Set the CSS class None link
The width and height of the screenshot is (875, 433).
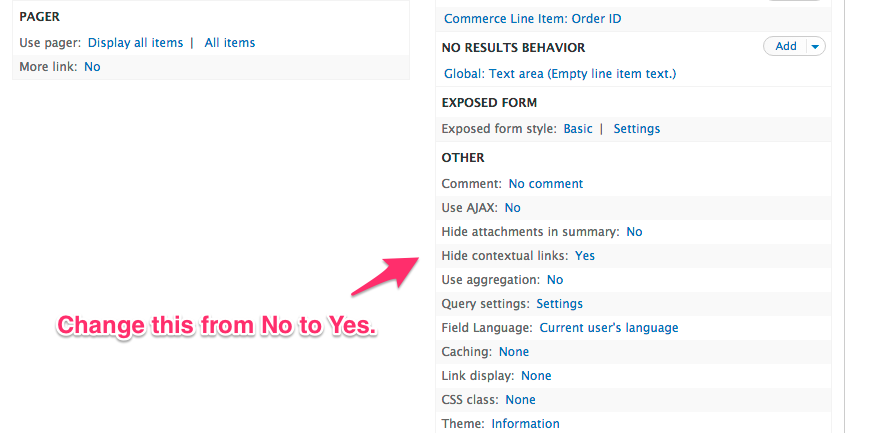[x=521, y=400]
